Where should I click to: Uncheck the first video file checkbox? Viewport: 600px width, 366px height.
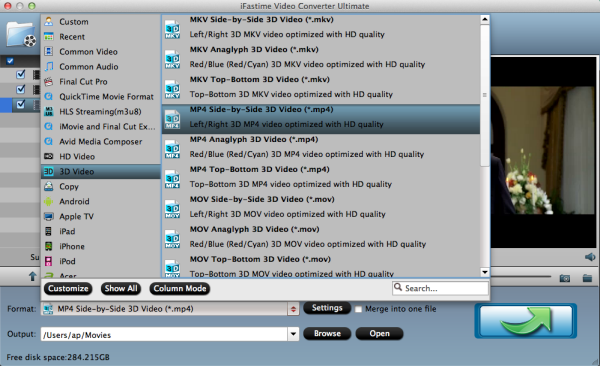click(x=21, y=74)
